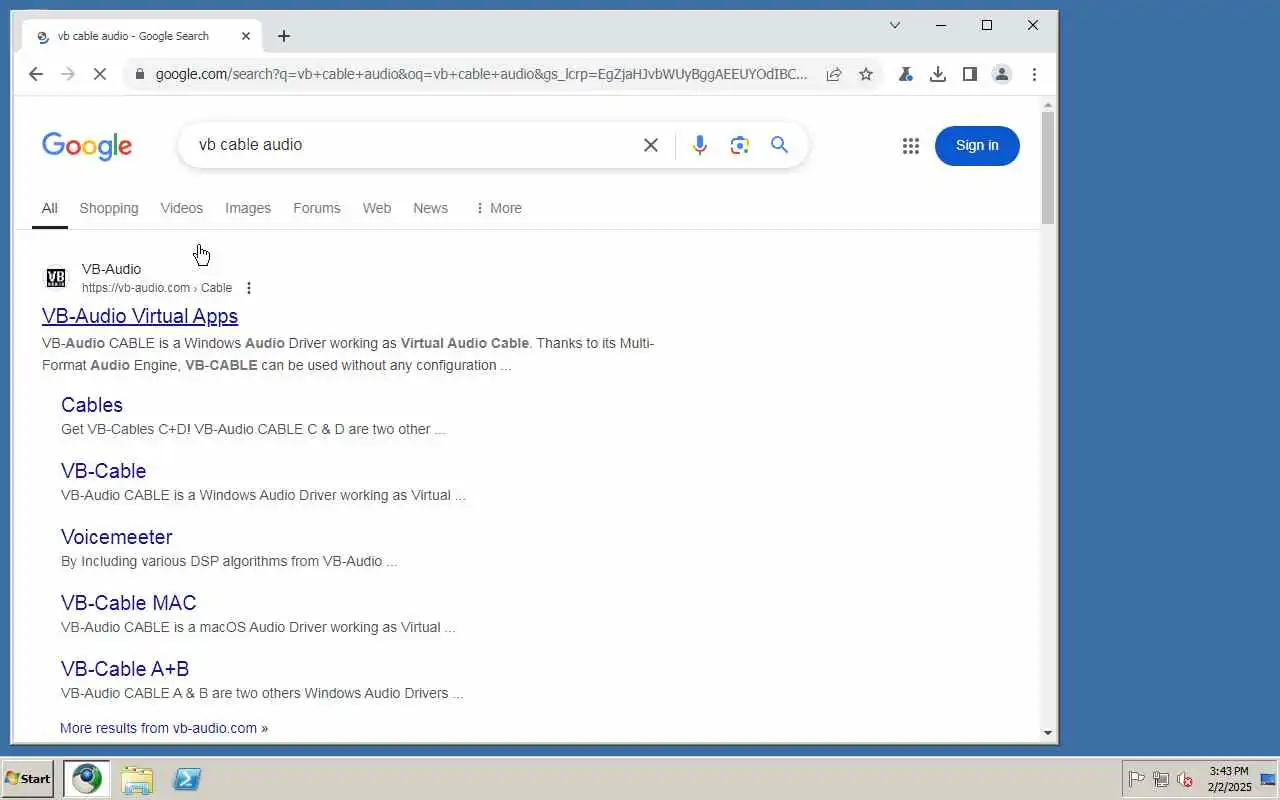Switch to the Forums tab

(317, 208)
